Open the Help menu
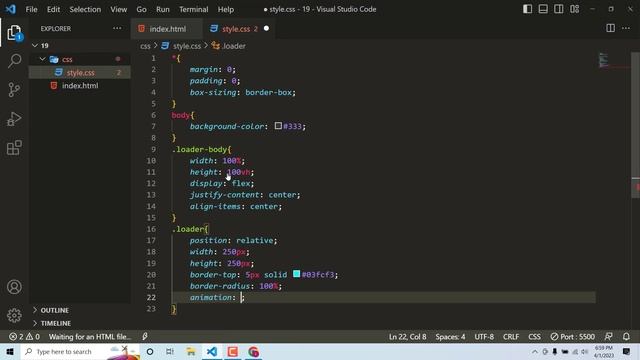640x360 pixels. (226, 9)
